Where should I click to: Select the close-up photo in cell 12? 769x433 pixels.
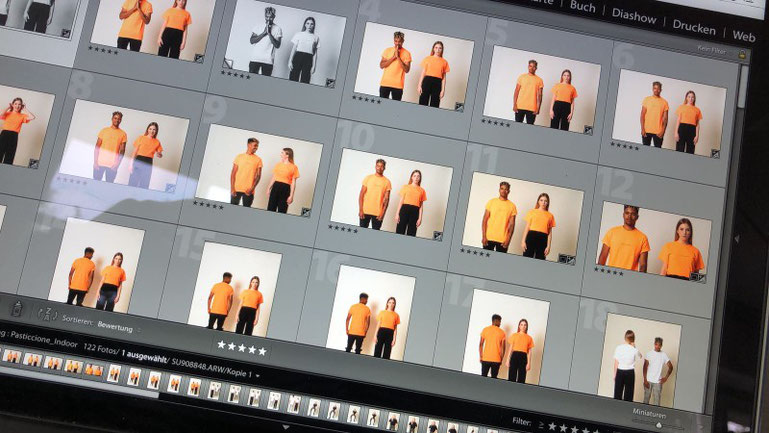[653, 242]
